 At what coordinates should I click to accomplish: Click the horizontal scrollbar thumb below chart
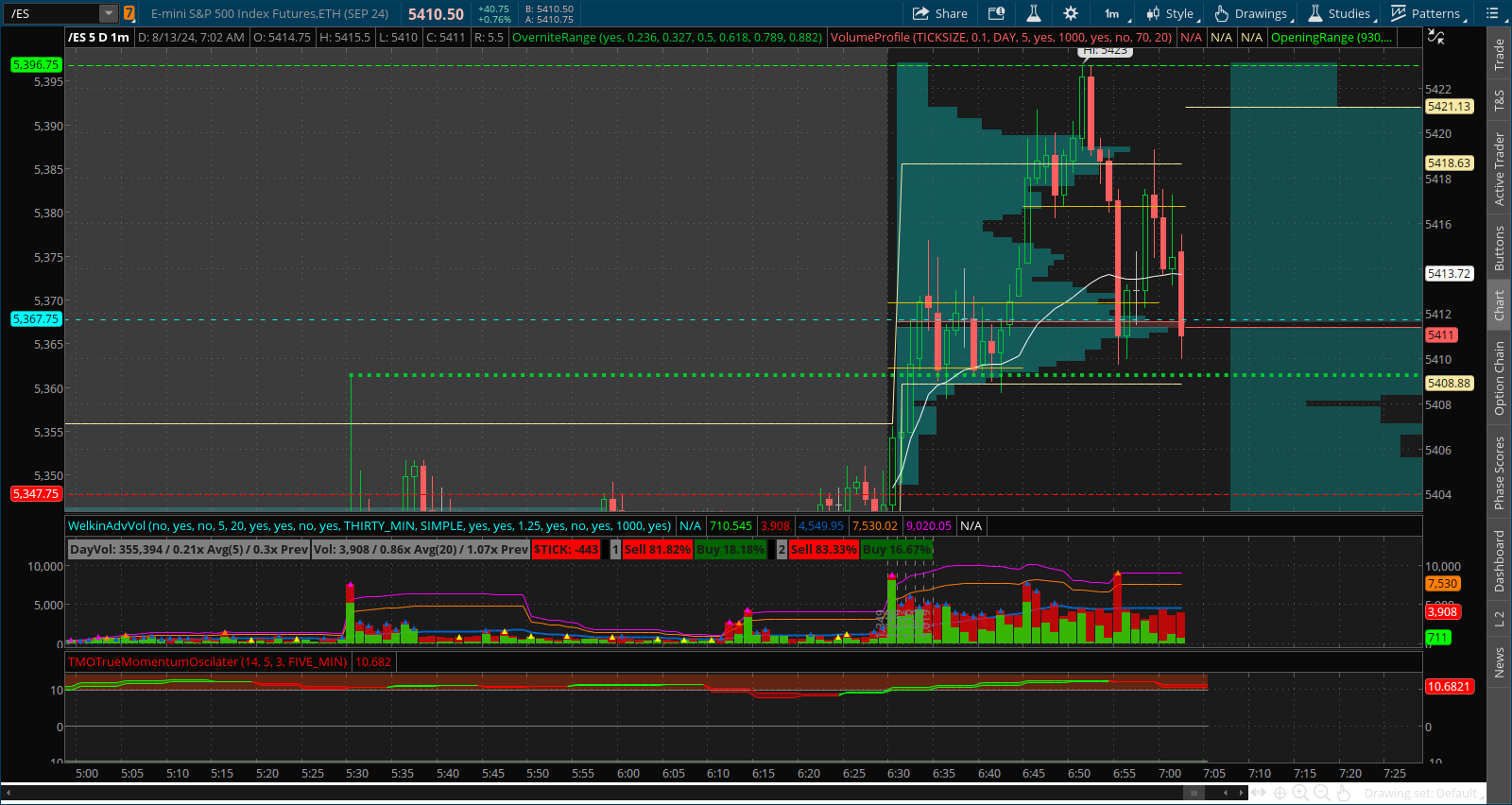pyautogui.click(x=1194, y=793)
